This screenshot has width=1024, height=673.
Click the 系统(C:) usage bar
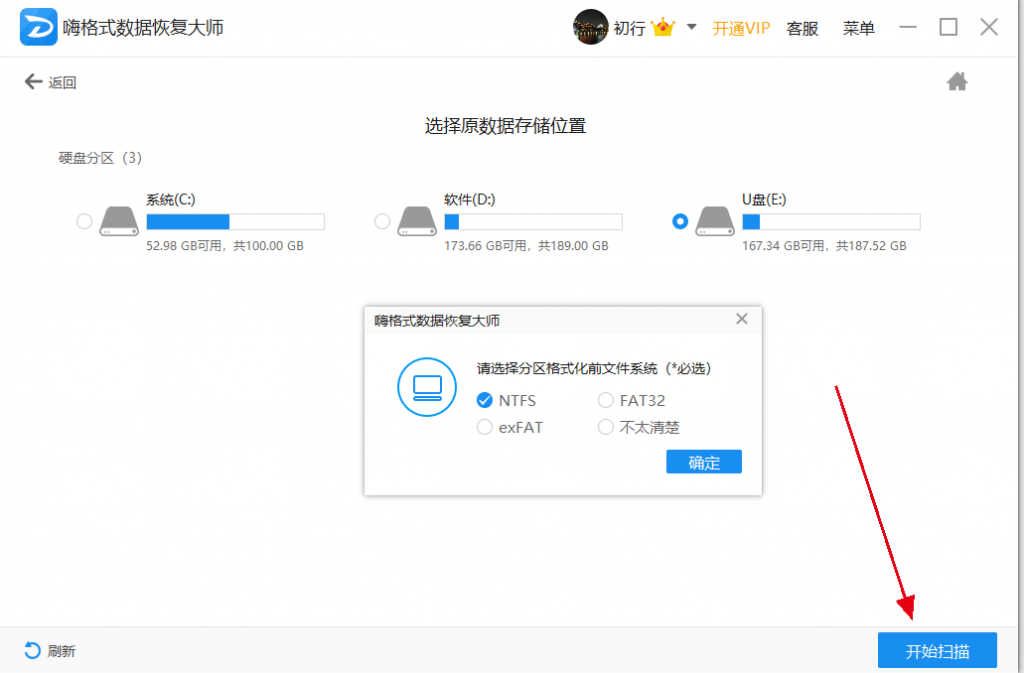point(235,221)
